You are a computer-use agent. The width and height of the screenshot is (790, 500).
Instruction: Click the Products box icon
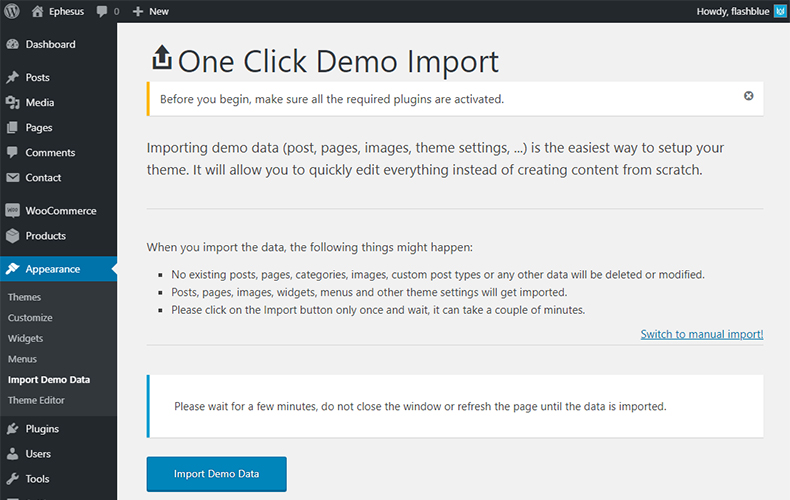13,236
